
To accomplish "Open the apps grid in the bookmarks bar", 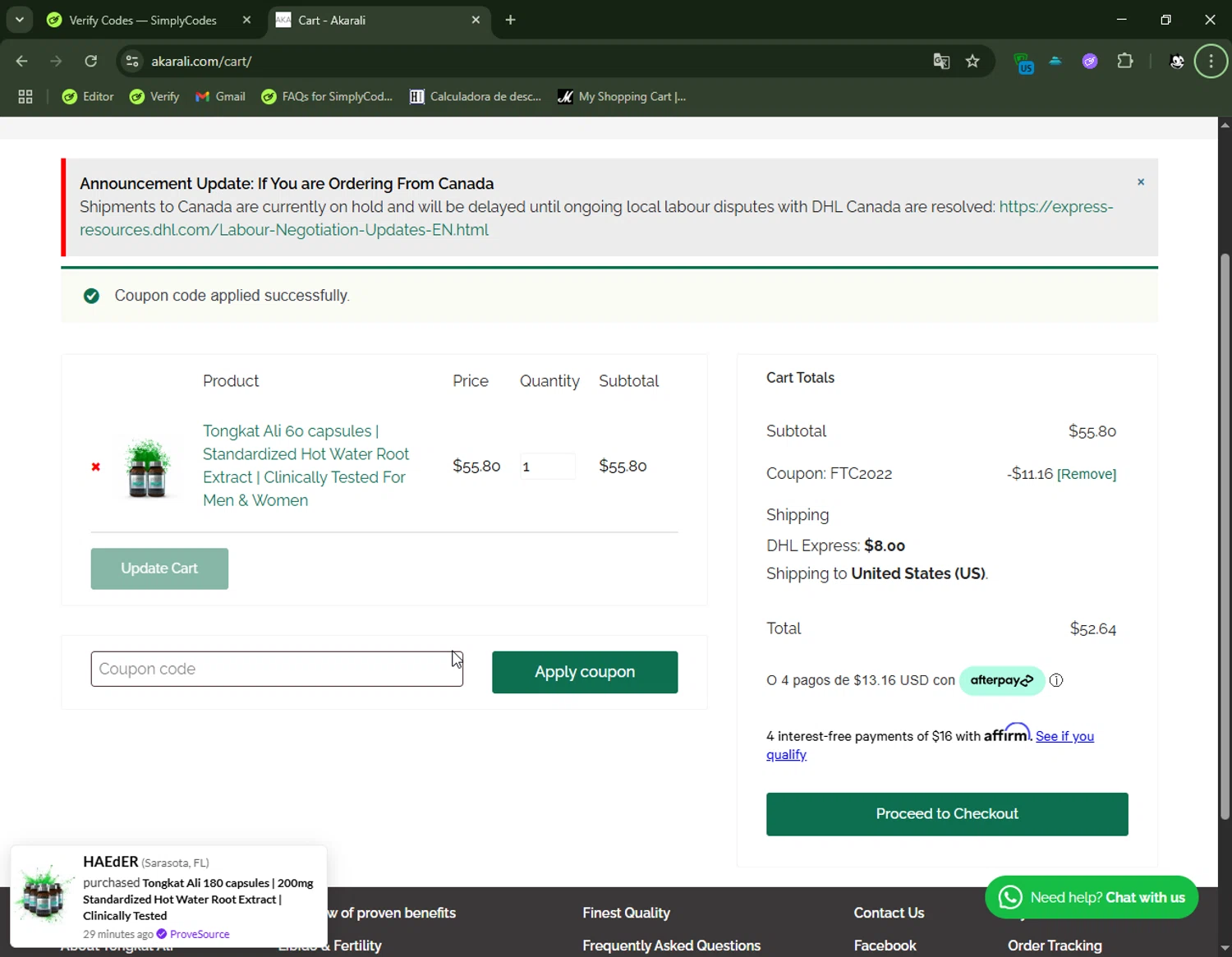I will pos(25,96).
